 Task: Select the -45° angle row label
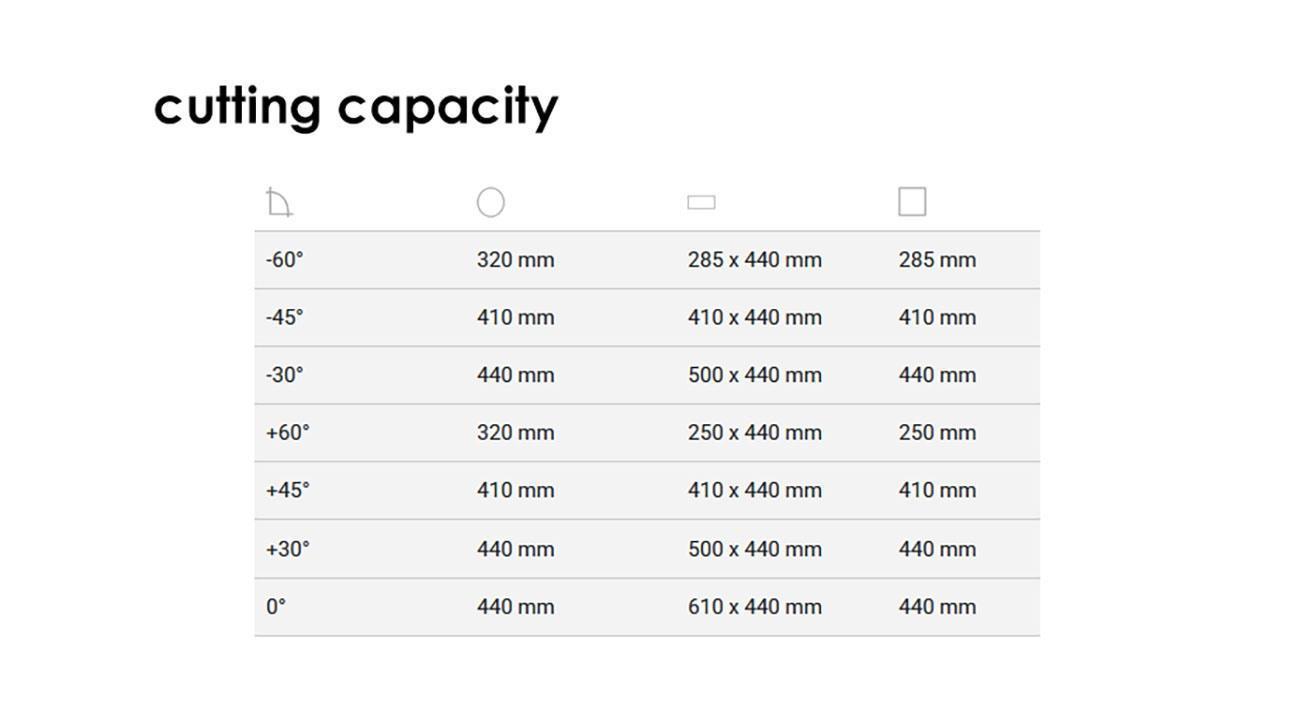click(284, 317)
